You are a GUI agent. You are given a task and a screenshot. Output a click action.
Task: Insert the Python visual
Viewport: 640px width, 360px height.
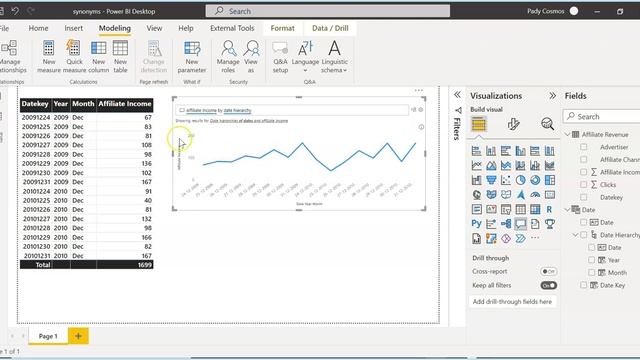click(x=476, y=224)
